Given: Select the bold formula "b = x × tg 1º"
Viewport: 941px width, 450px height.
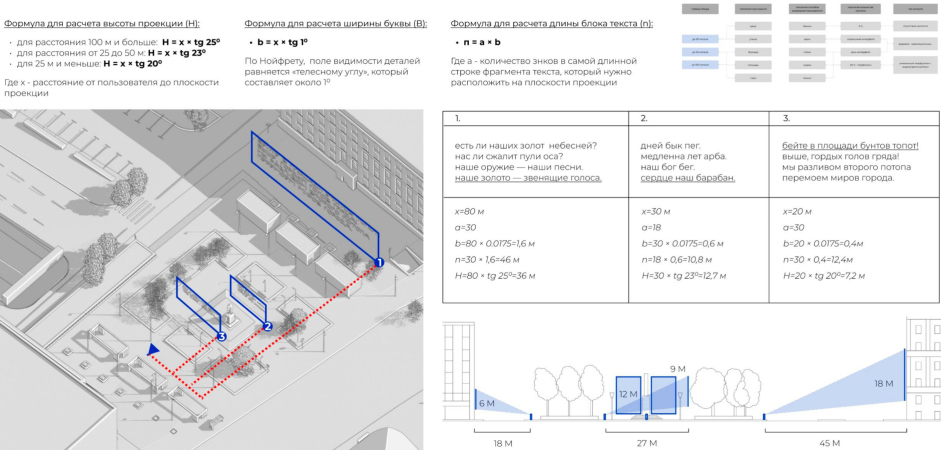Looking at the screenshot, I should (x=282, y=43).
